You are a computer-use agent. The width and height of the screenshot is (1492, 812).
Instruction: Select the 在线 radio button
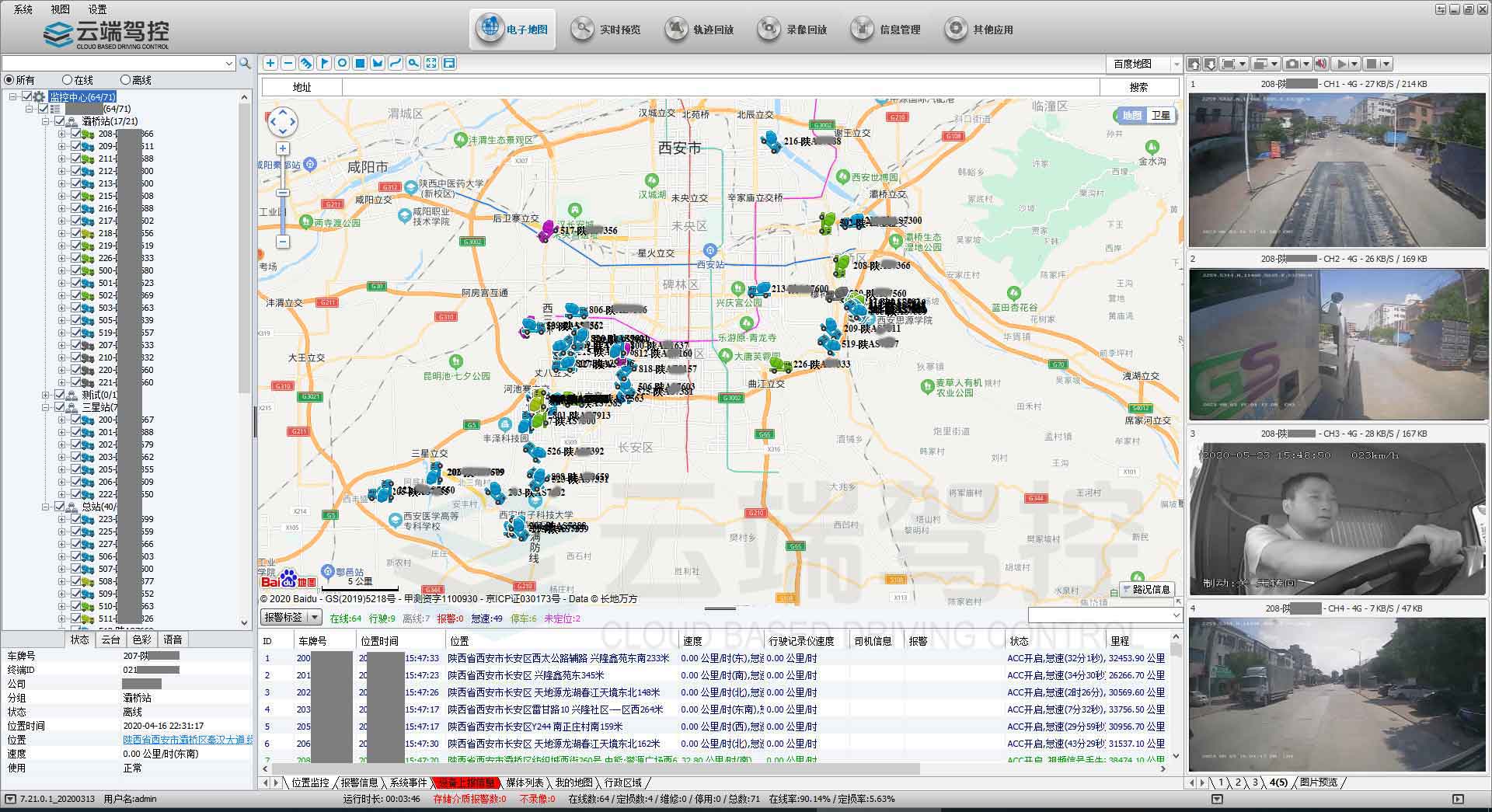[67, 80]
